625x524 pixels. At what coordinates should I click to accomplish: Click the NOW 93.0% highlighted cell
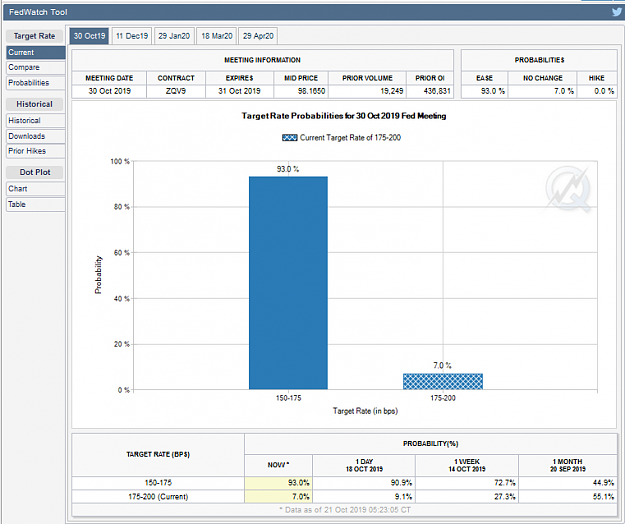(278, 483)
